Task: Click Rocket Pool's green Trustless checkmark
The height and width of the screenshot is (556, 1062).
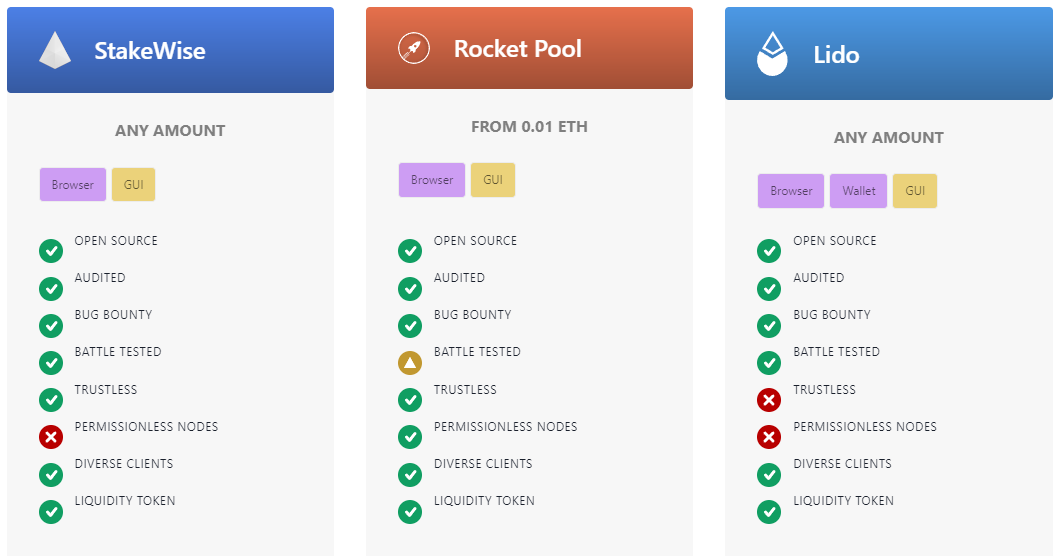Action: [x=410, y=400]
